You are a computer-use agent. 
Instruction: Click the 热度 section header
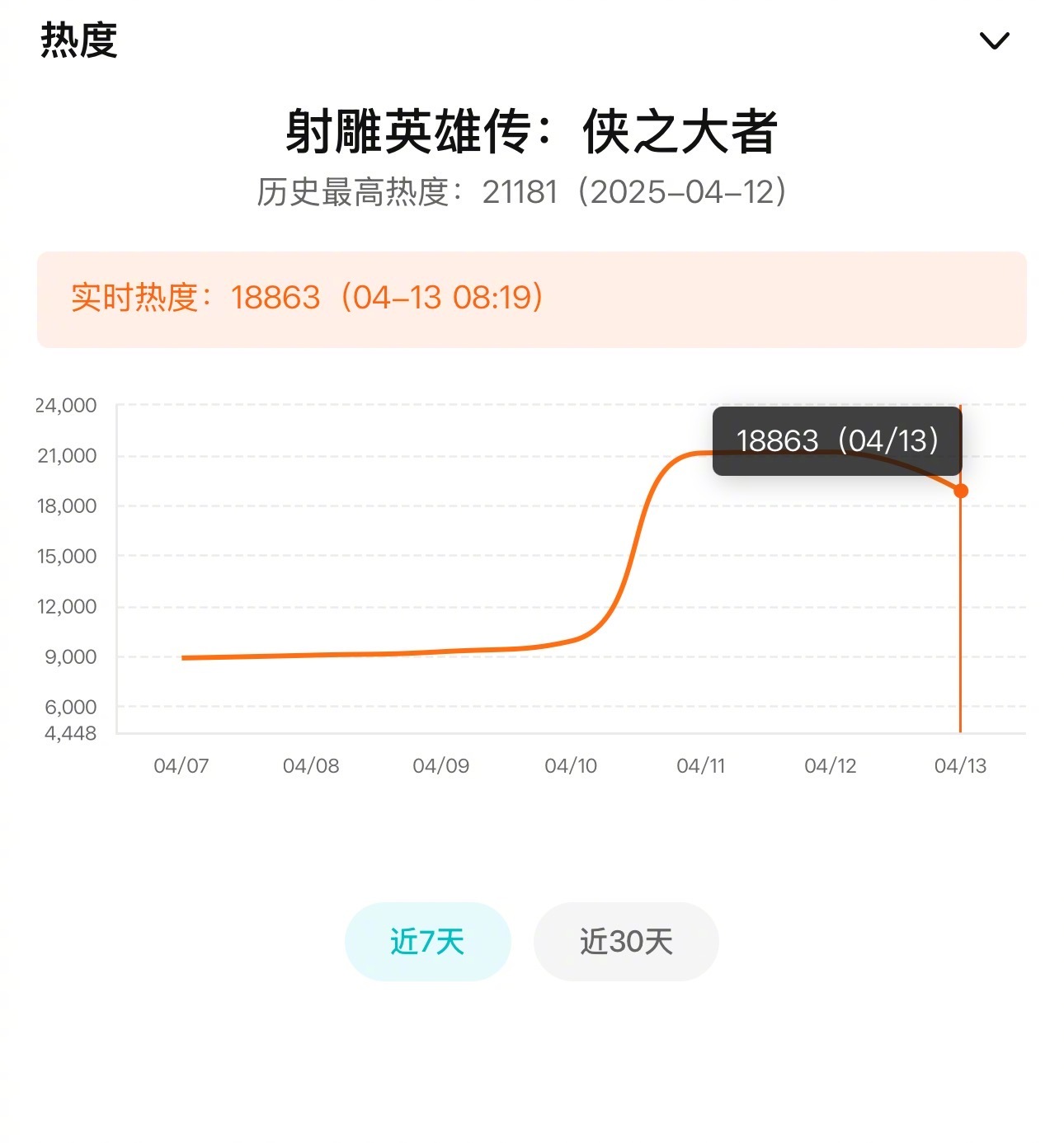tap(79, 40)
